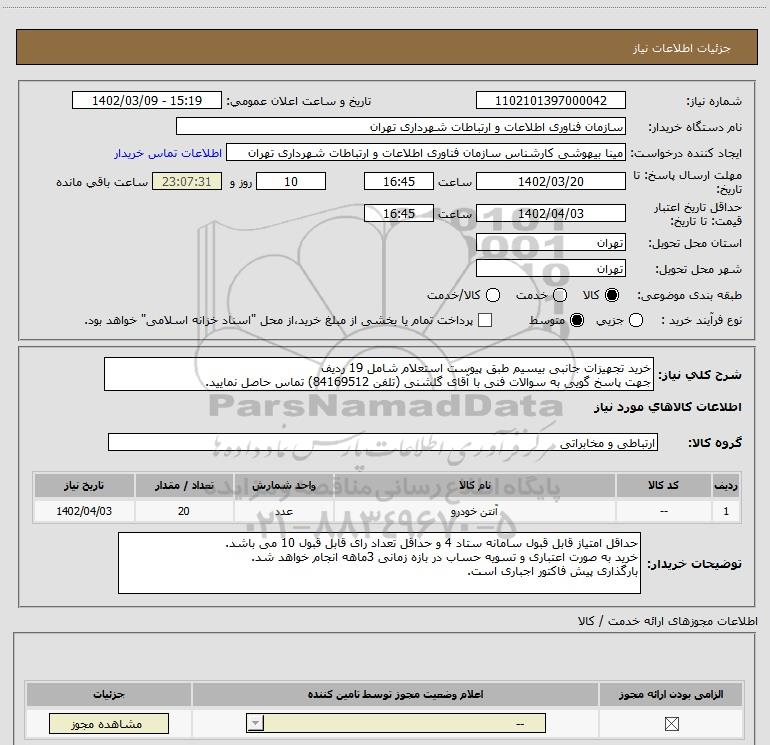Click the response deadline date 1402/03/20
This screenshot has height=745, width=770.
click(551, 182)
